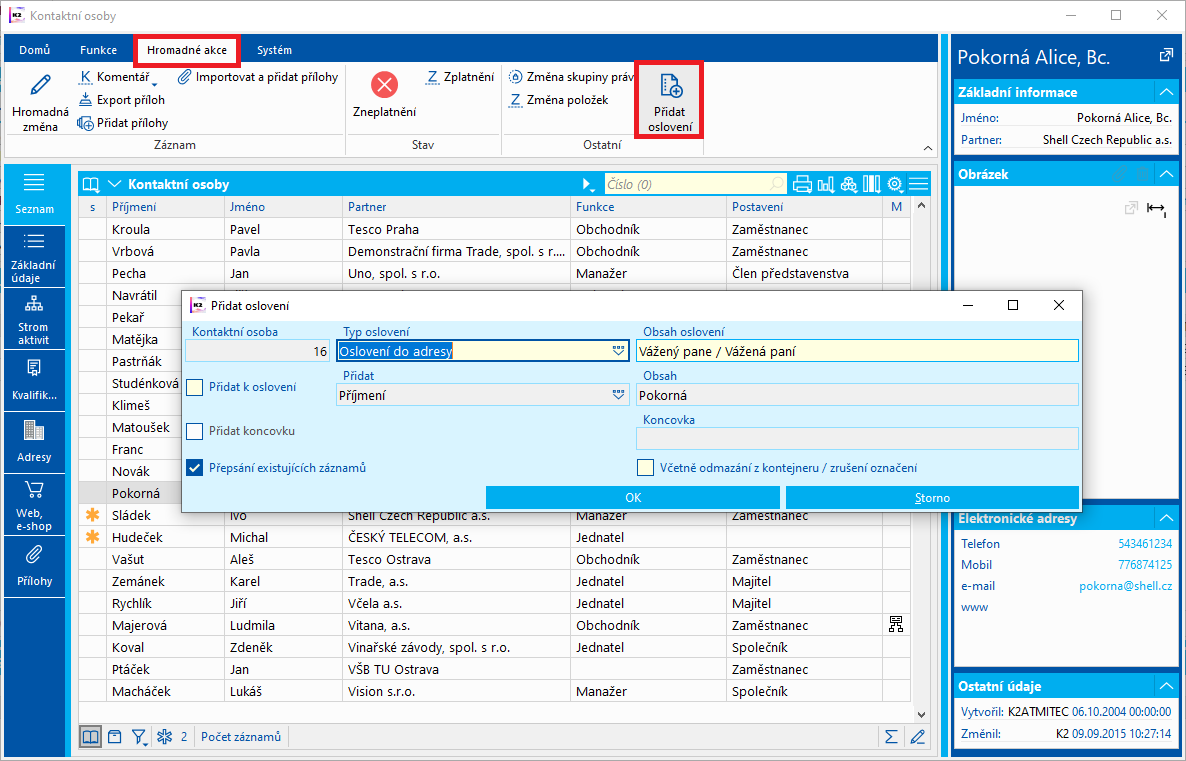Open Přílohy paperclip in the sidebar
The image size is (1186, 761).
[x=33, y=565]
